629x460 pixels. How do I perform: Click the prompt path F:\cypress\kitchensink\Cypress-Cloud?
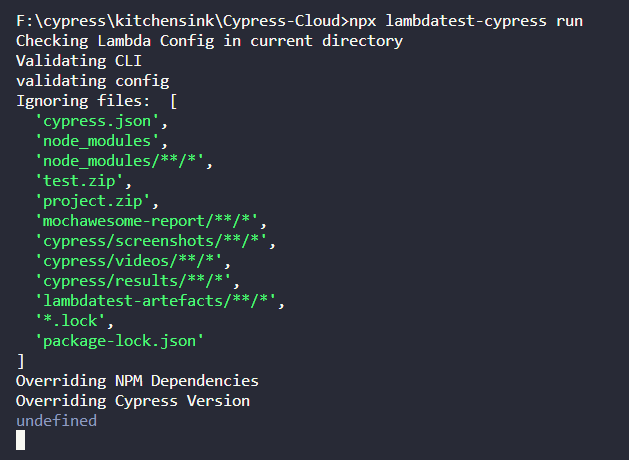coord(179,21)
